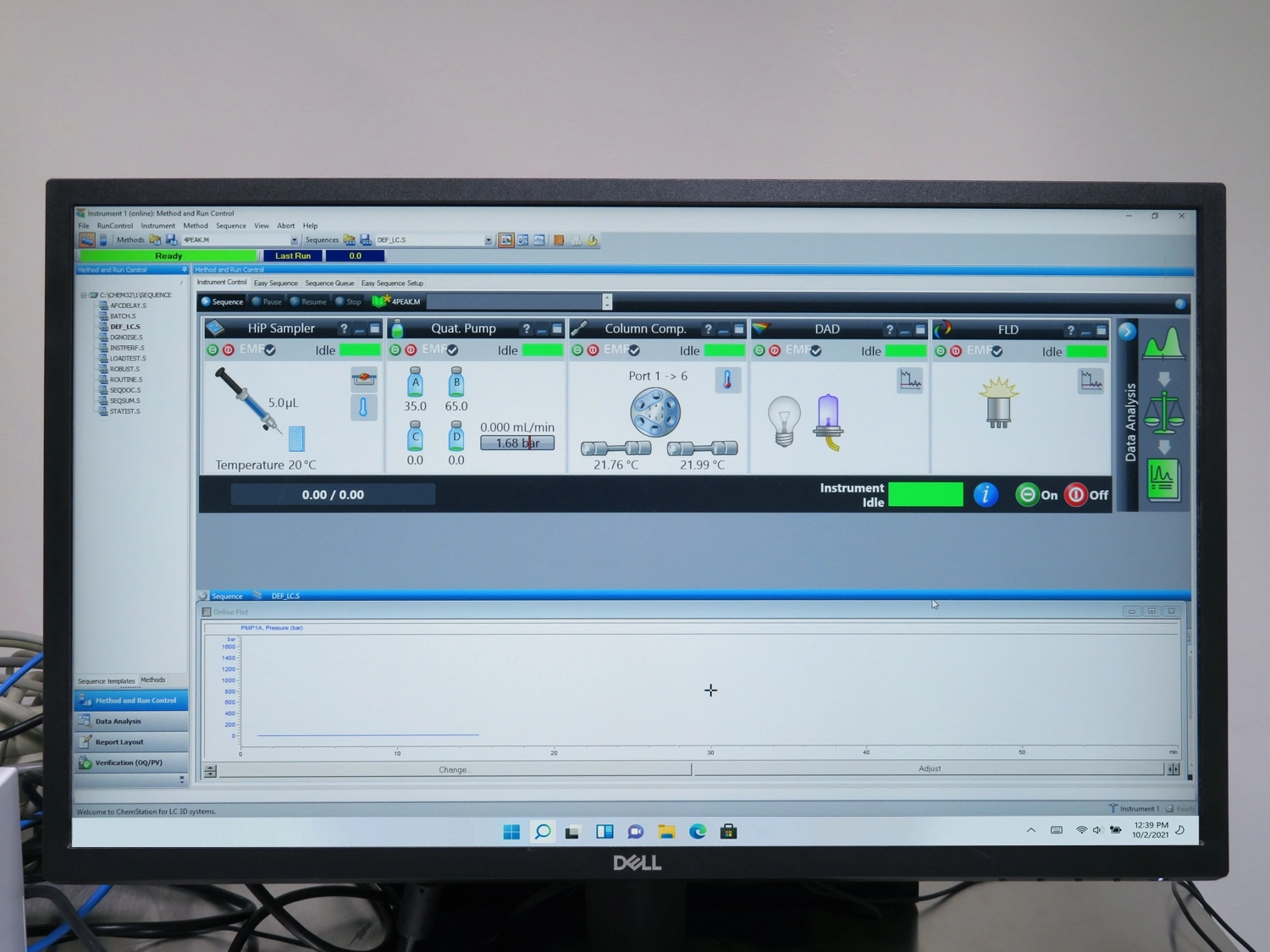Switch the instrument Off

[x=1086, y=495]
